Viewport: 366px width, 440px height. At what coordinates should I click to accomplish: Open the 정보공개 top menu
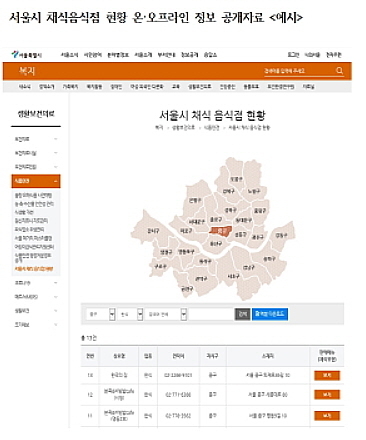click(x=189, y=55)
